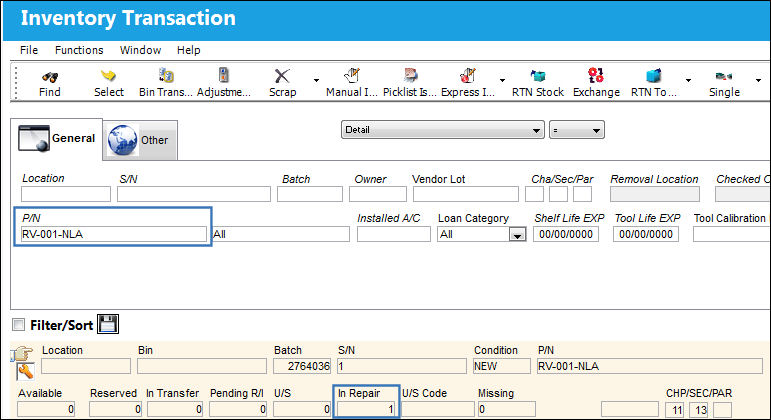The image size is (771, 420).
Task: Click the Find binoculars icon
Action: [x=50, y=77]
